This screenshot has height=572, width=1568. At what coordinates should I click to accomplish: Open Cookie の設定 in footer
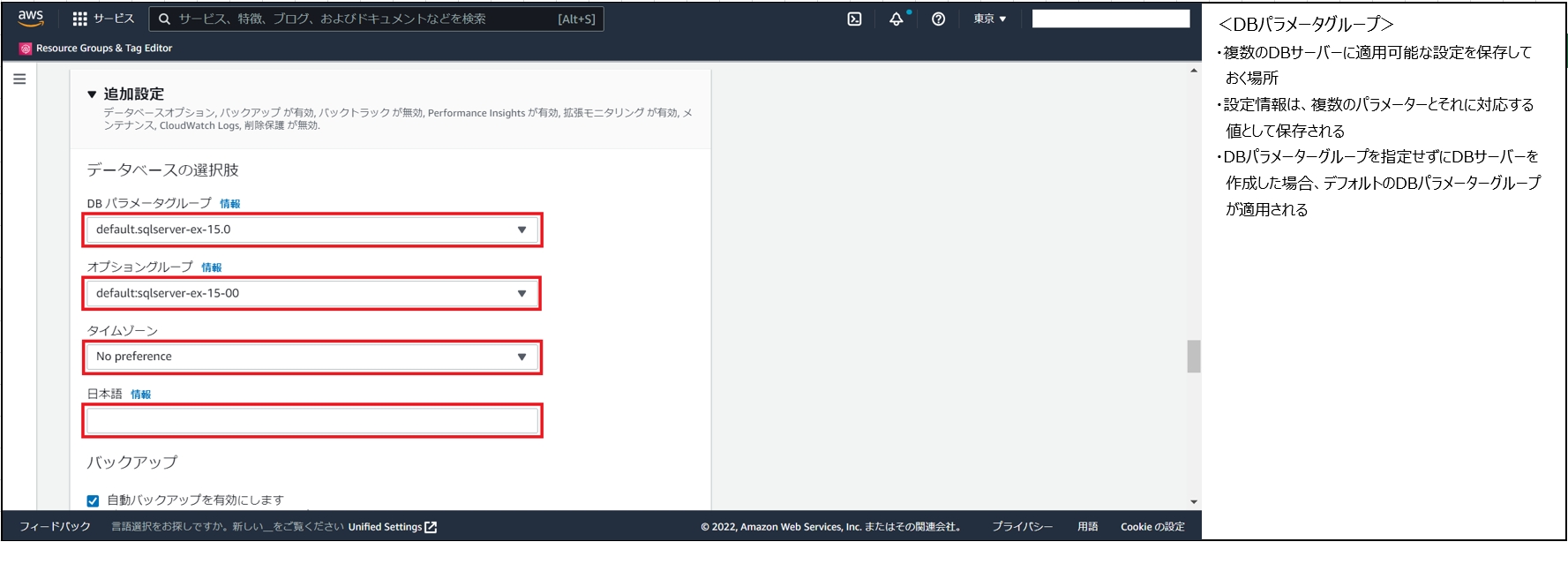1152,527
